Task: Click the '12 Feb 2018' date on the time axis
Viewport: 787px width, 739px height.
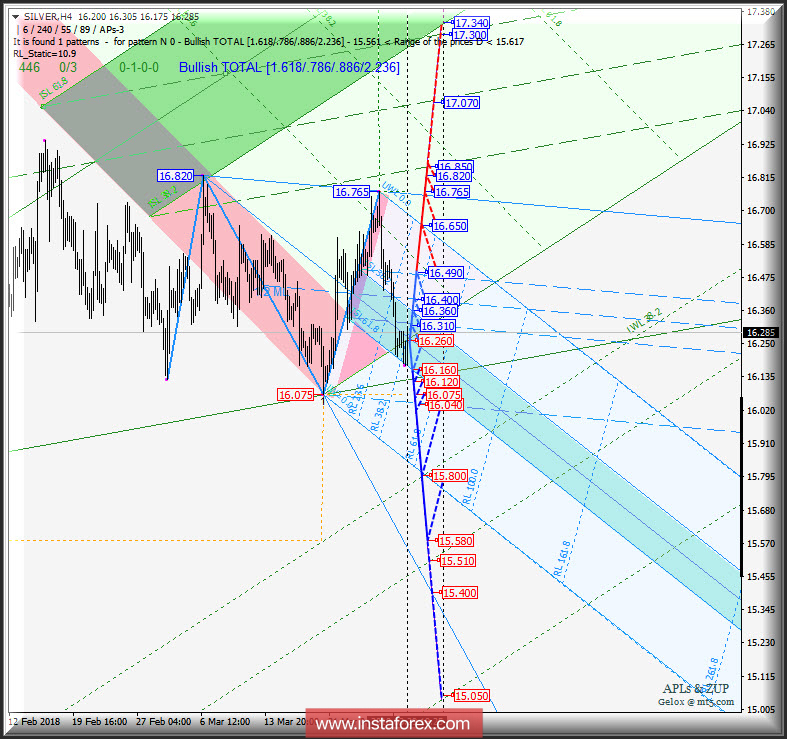Action: coord(34,722)
